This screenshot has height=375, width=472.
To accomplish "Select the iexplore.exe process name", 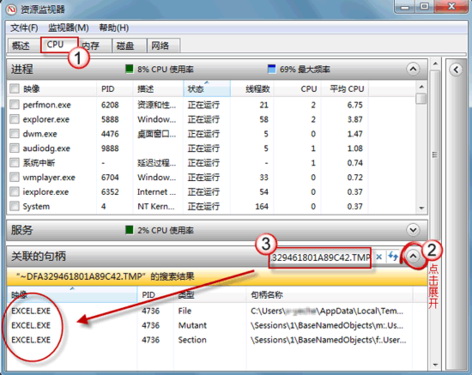I will point(45,192).
